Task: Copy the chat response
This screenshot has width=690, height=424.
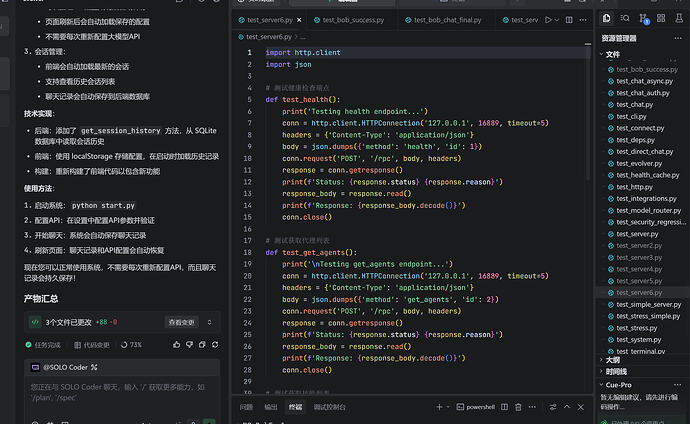Action: (202, 345)
